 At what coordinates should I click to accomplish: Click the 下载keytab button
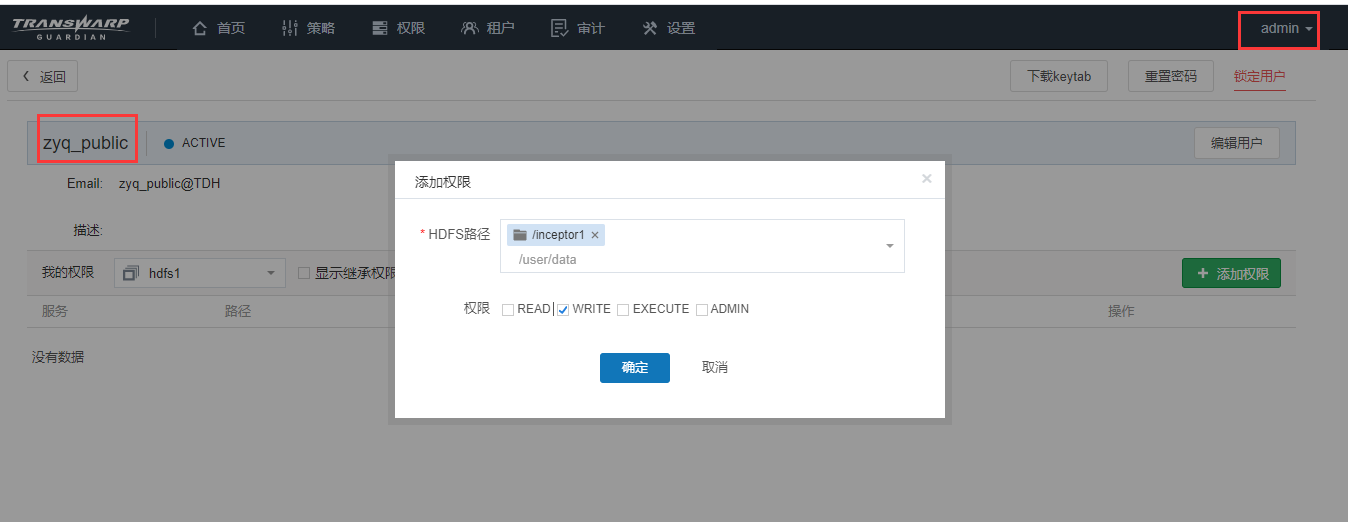[1059, 76]
